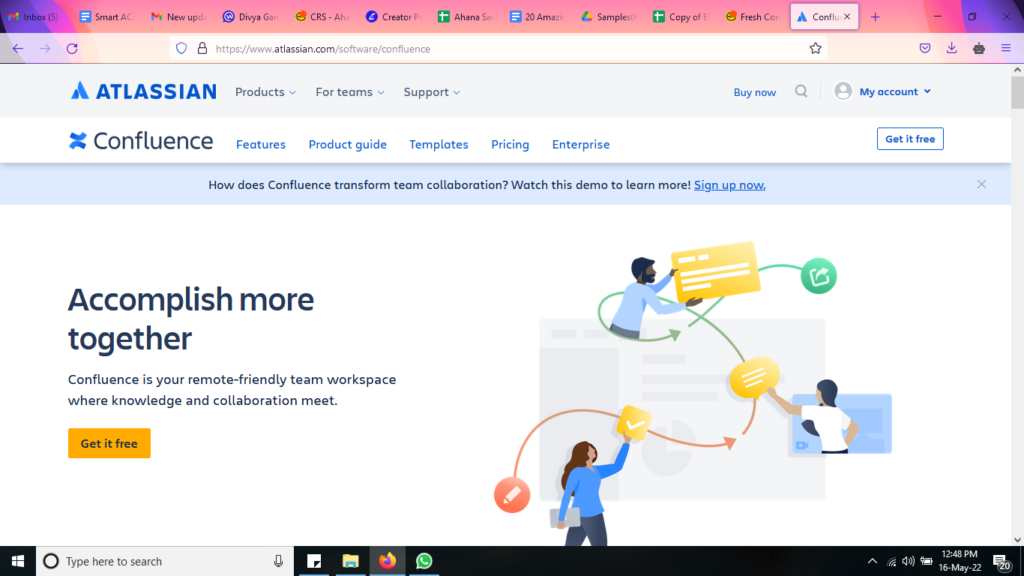Open the Features page link
The image size is (1024, 576).
pos(261,144)
